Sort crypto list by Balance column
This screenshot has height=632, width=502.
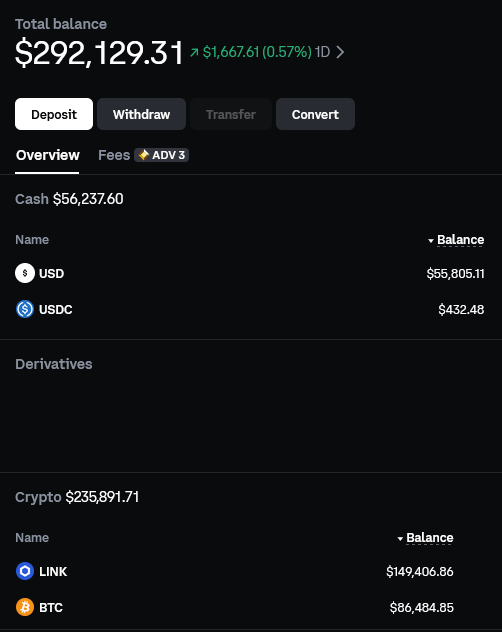[425, 538]
